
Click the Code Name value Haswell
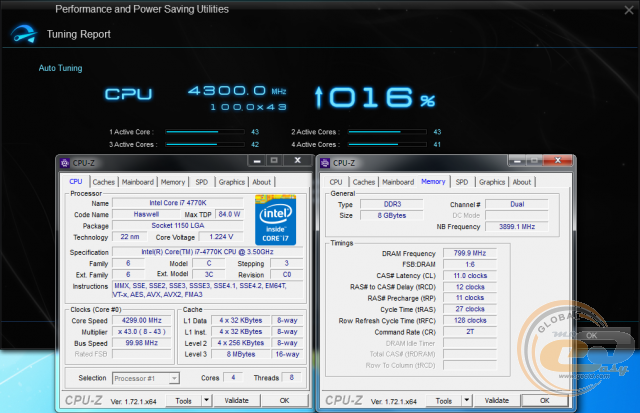point(146,214)
